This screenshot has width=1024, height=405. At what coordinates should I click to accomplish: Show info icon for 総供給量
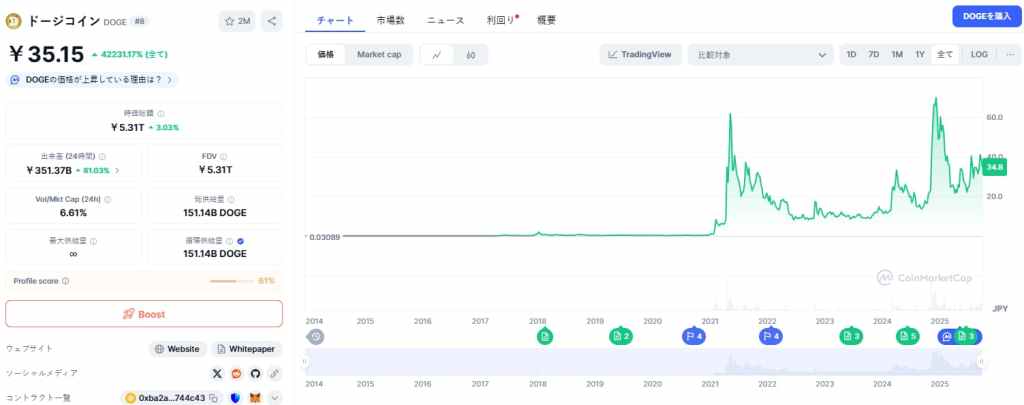pyautogui.click(x=231, y=200)
